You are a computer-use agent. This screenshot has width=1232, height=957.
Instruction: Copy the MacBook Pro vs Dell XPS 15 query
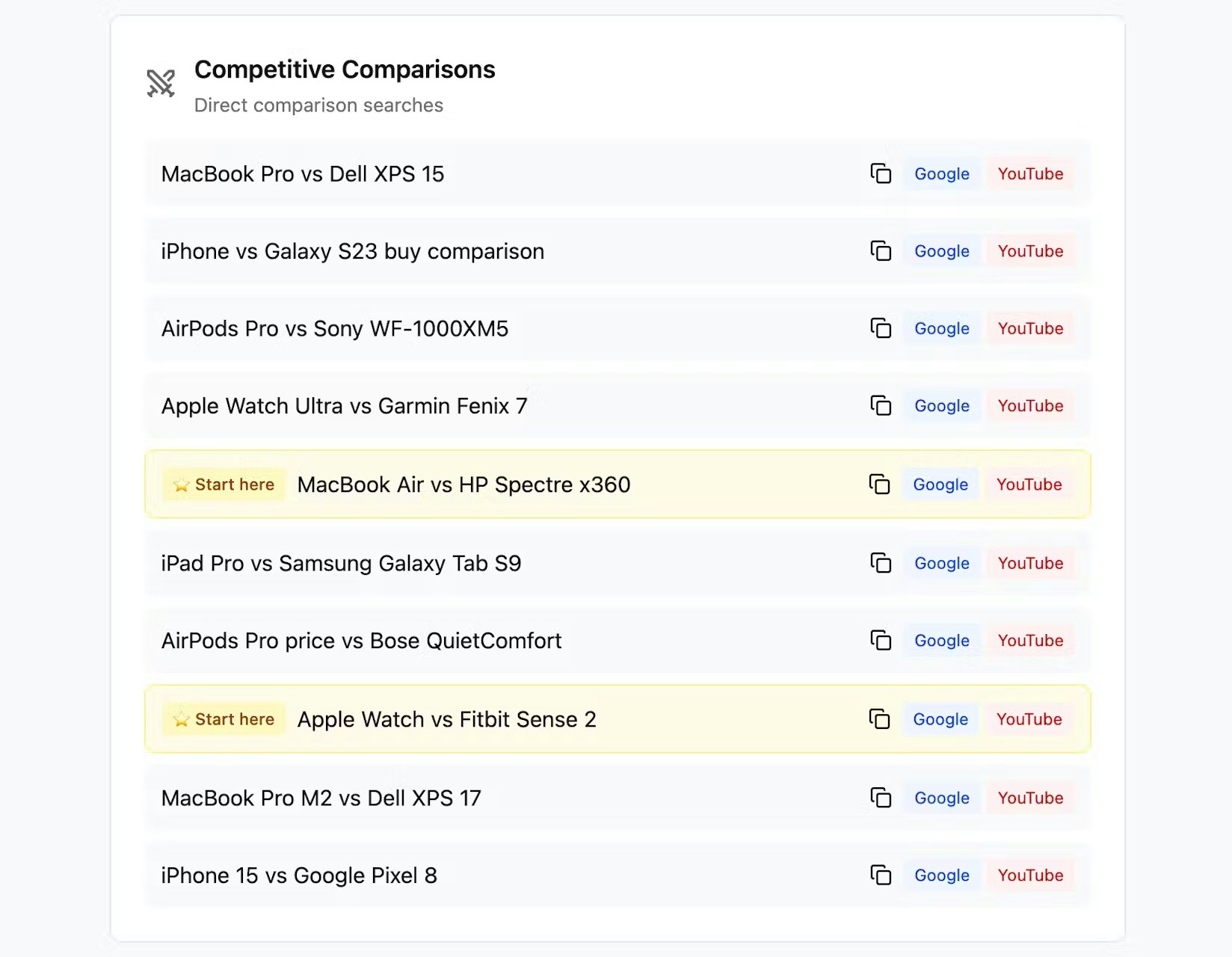pos(882,173)
